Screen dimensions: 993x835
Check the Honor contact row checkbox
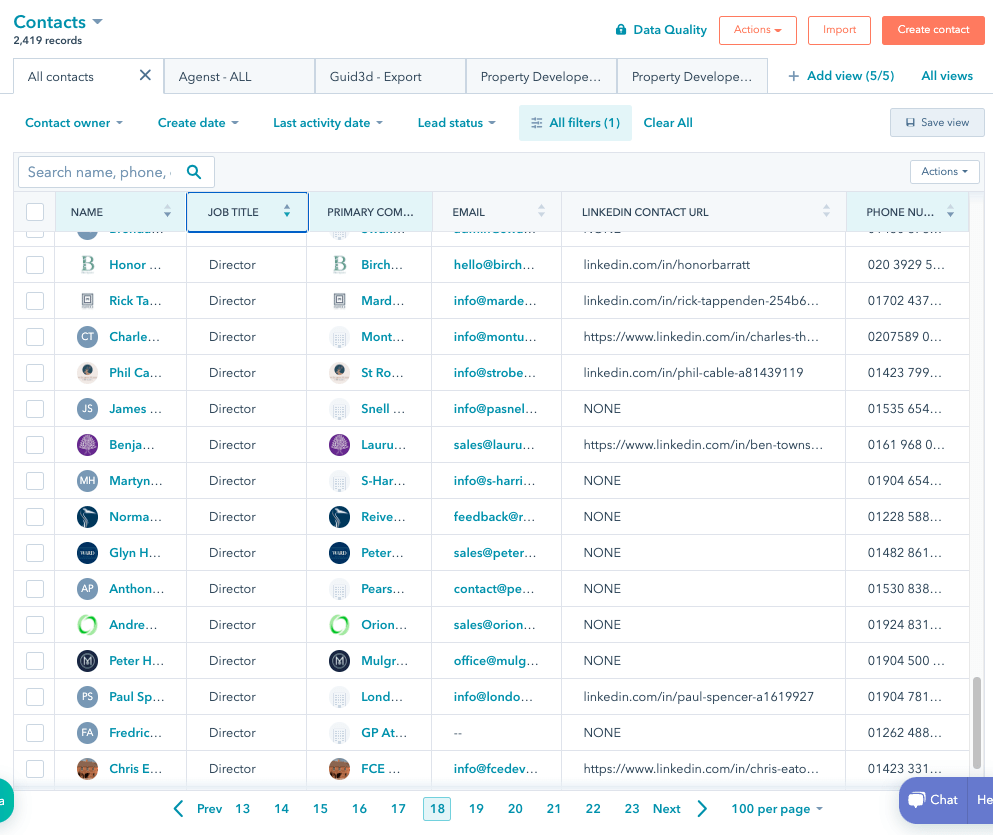[x=35, y=265]
